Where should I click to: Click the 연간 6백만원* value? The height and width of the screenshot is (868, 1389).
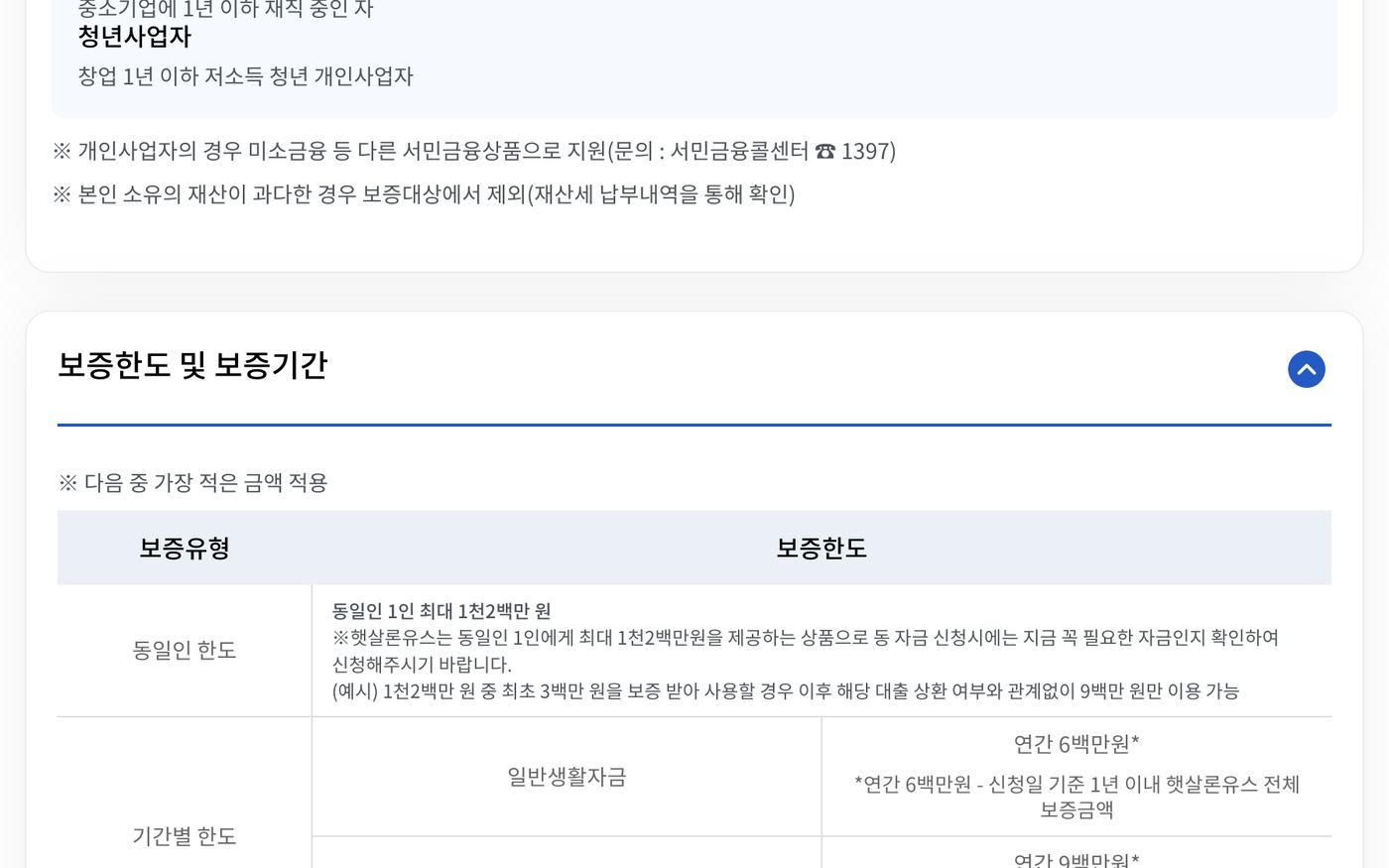(x=1076, y=744)
